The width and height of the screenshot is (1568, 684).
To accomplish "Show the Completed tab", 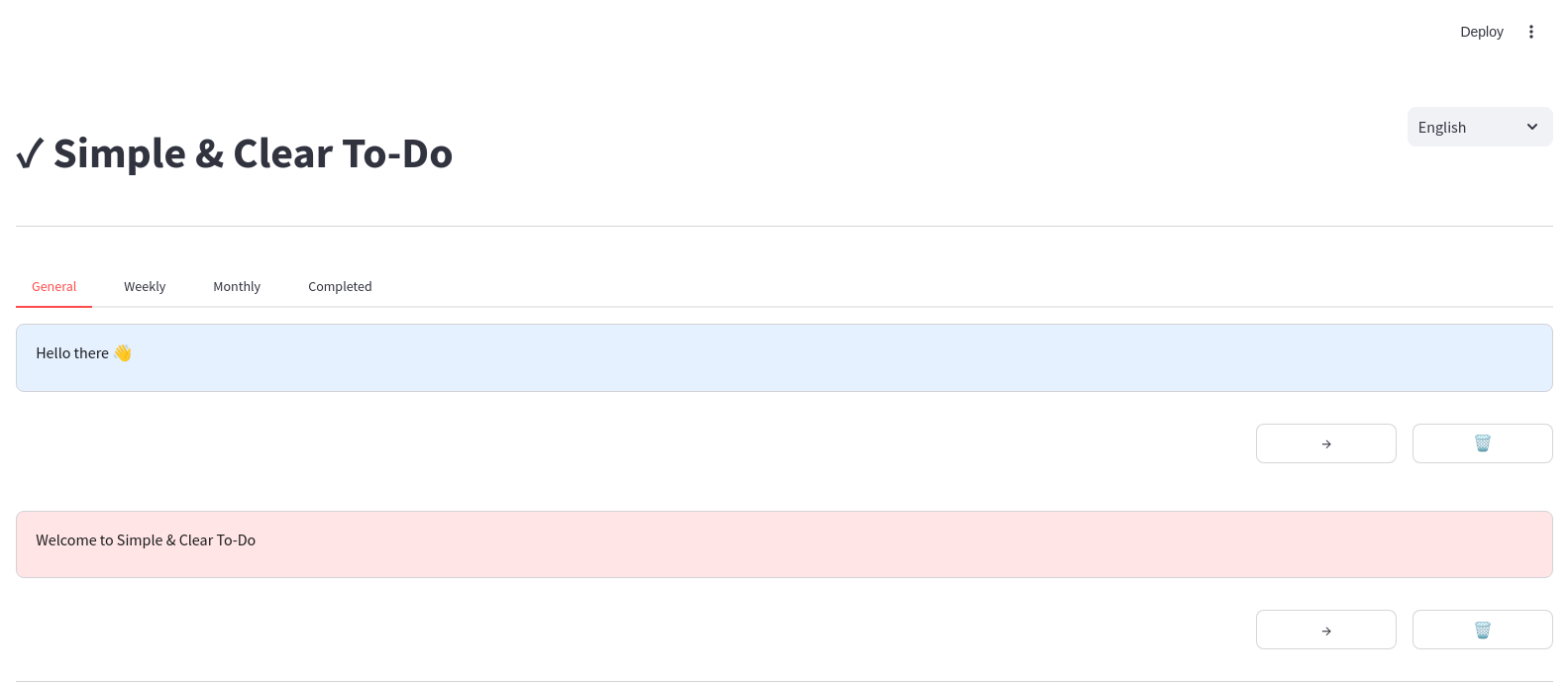I will (340, 286).
